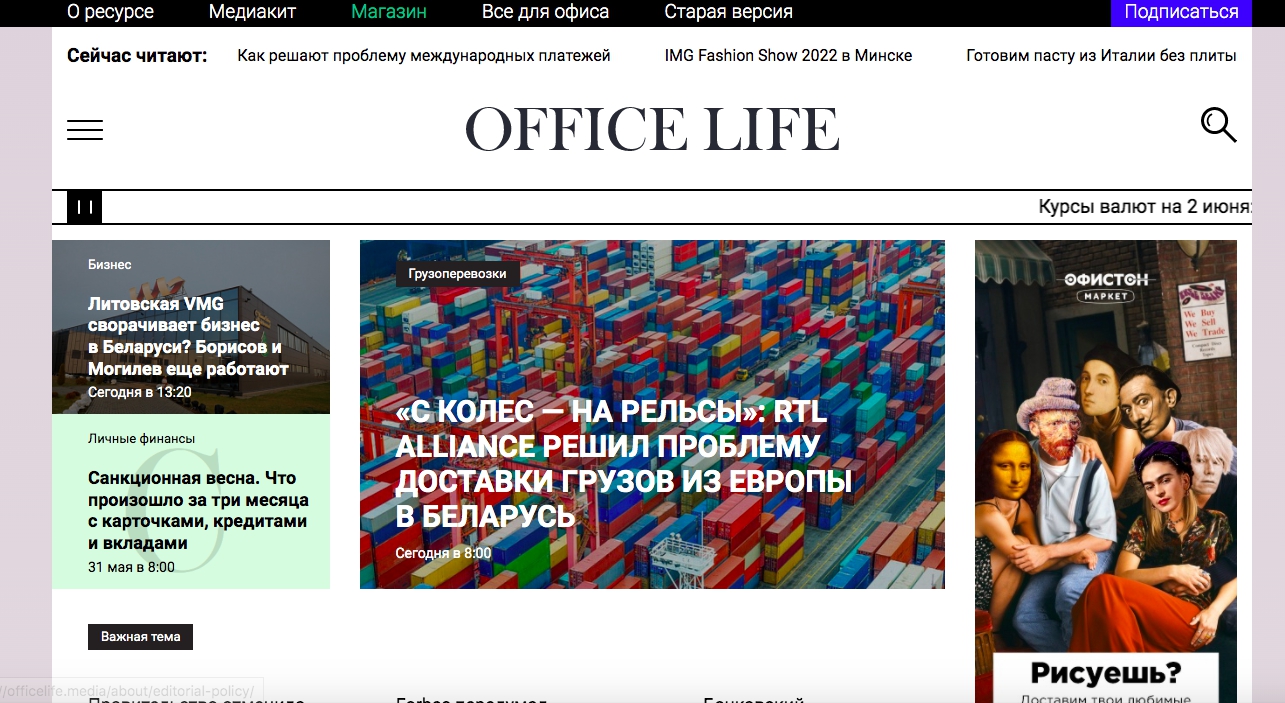Open the hamburger menu icon

(85, 130)
